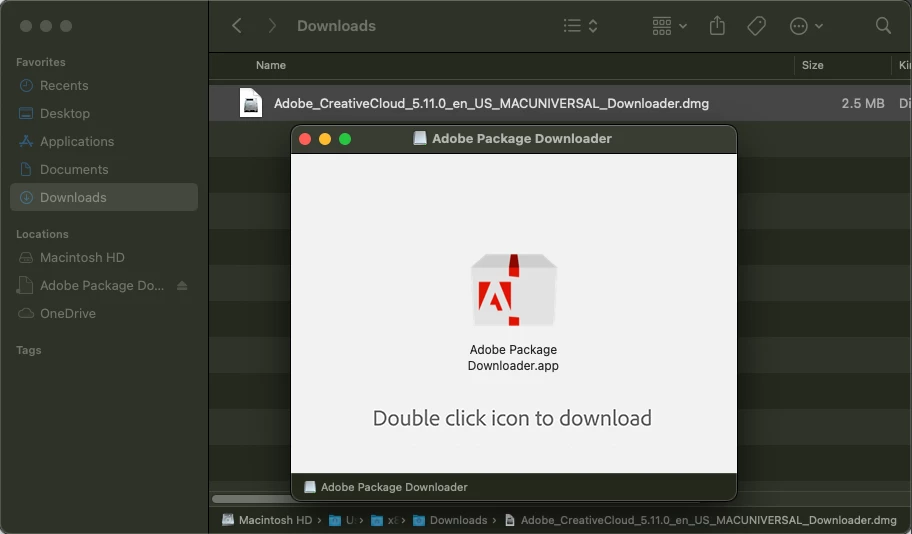Select Adobe Package Downloader volume in sidebar
Viewport: 912px width, 534px height.
91,285
